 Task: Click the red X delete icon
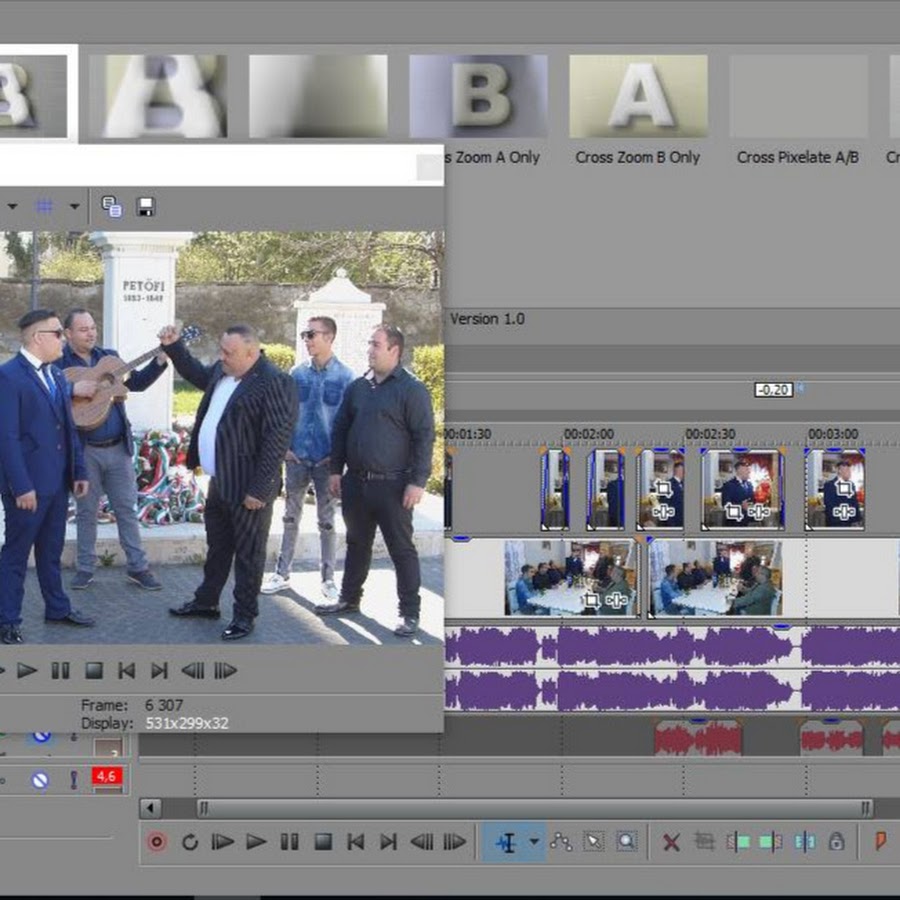671,842
